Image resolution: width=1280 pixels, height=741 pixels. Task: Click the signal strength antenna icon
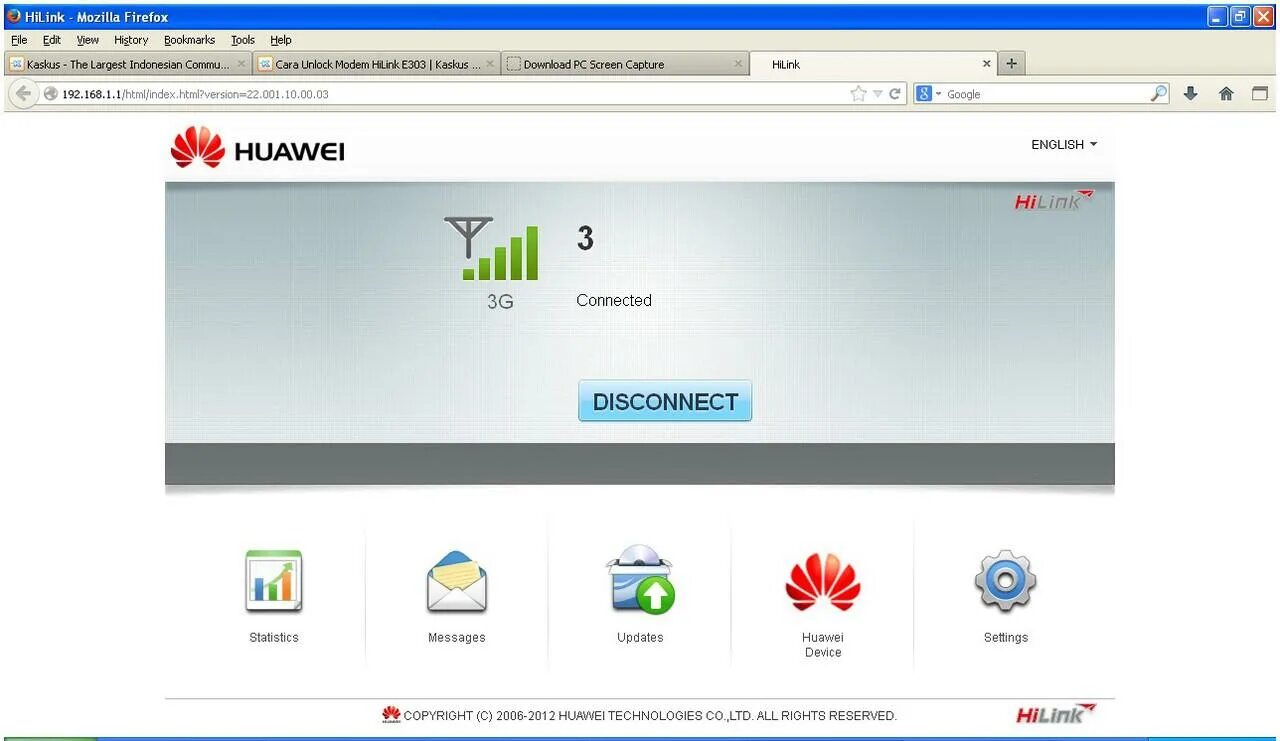pyautogui.click(x=491, y=249)
